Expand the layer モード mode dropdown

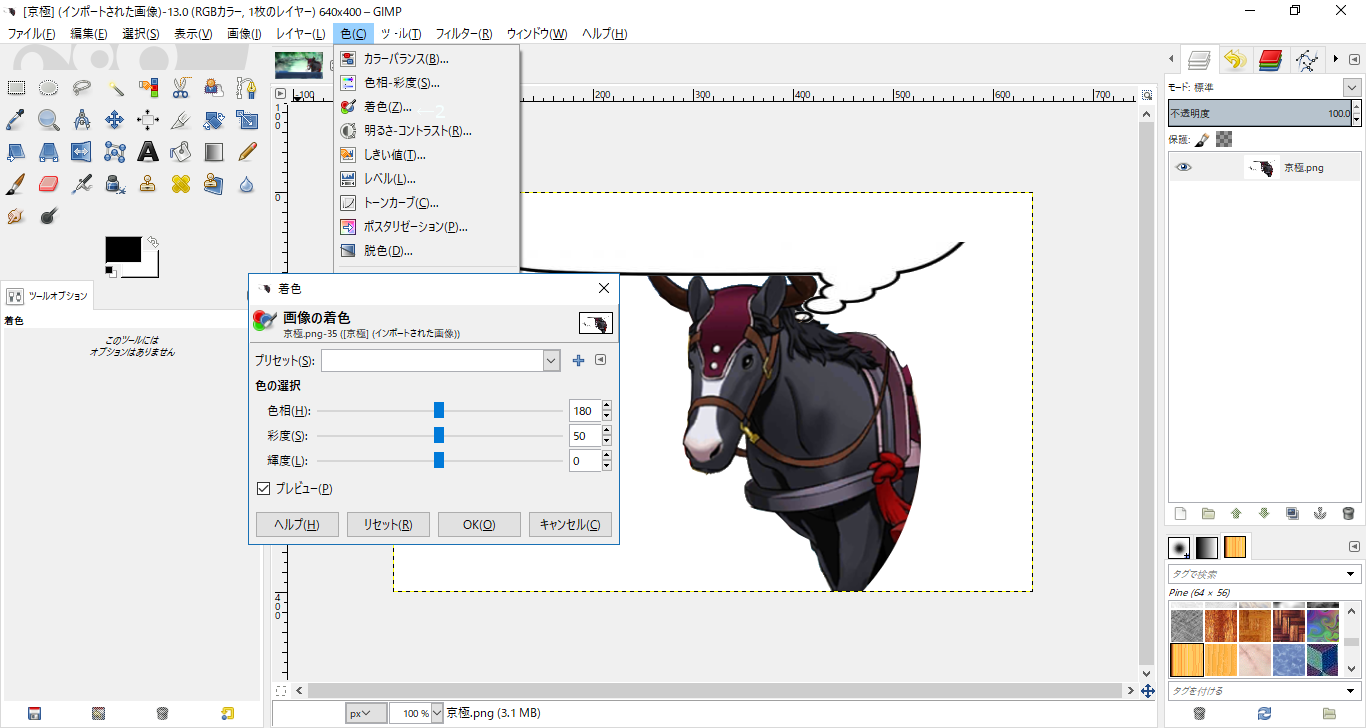click(1352, 88)
